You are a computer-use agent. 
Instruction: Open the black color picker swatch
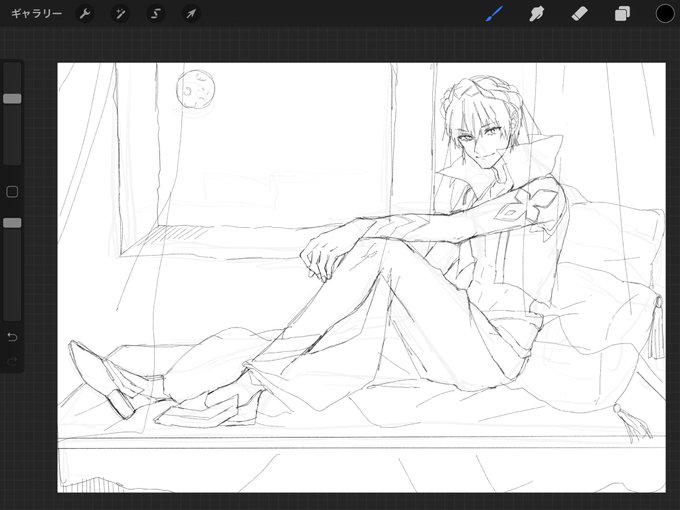[x=665, y=13]
